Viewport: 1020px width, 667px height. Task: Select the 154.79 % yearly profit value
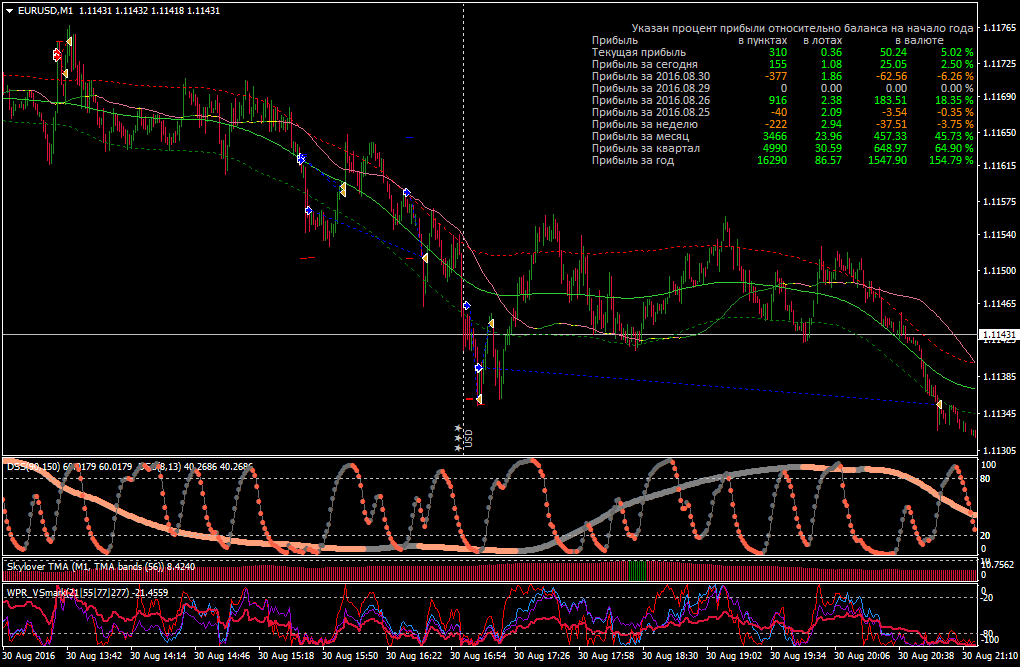coord(952,160)
